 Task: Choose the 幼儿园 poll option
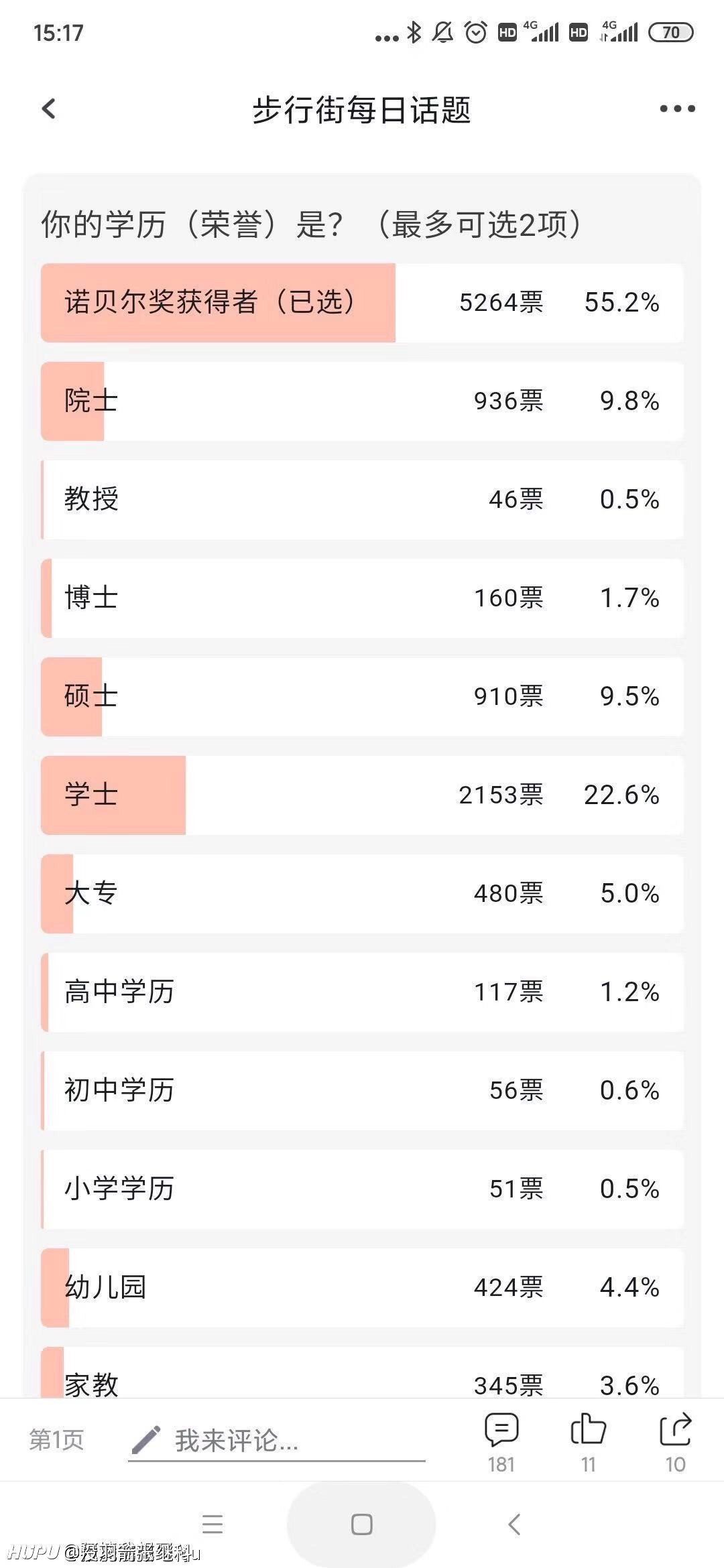(x=362, y=1288)
